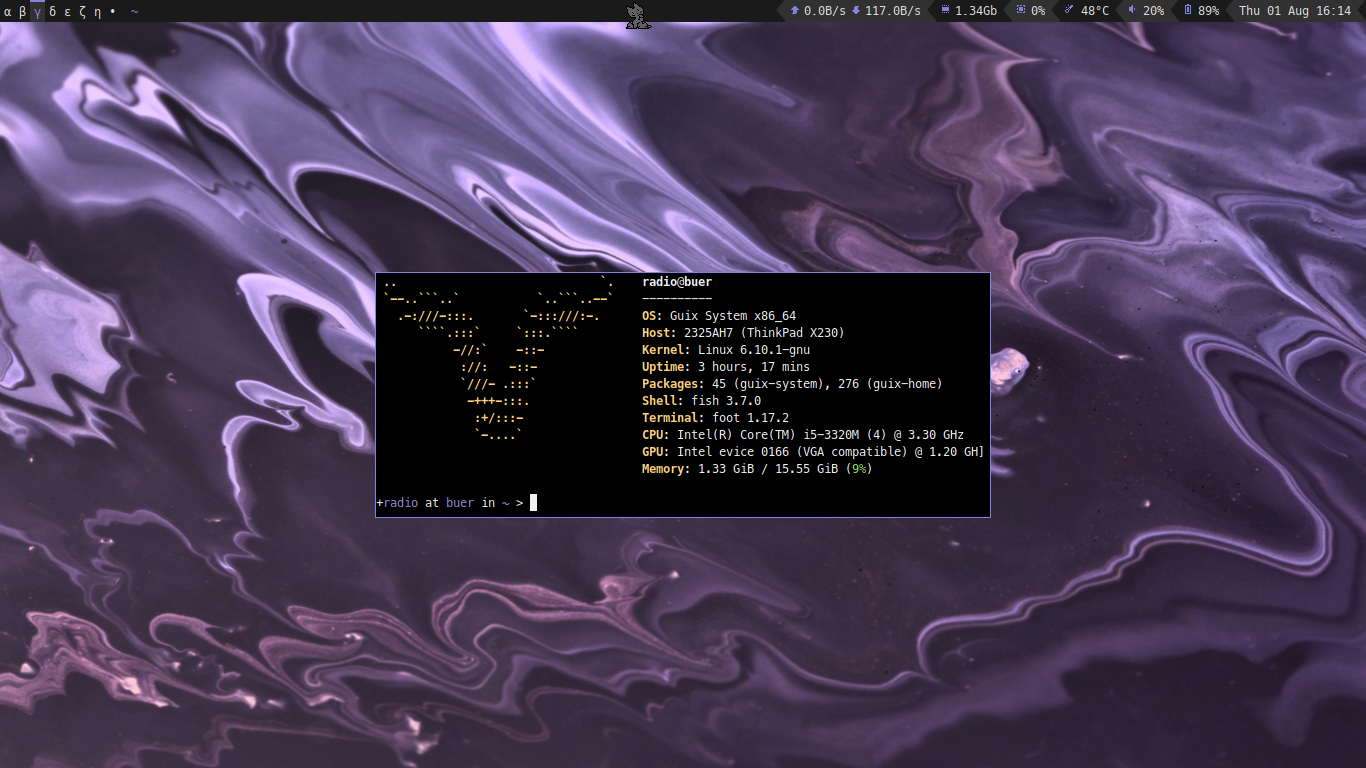This screenshot has height=768, width=1366.
Task: Switch to workspace η
Action: point(97,11)
